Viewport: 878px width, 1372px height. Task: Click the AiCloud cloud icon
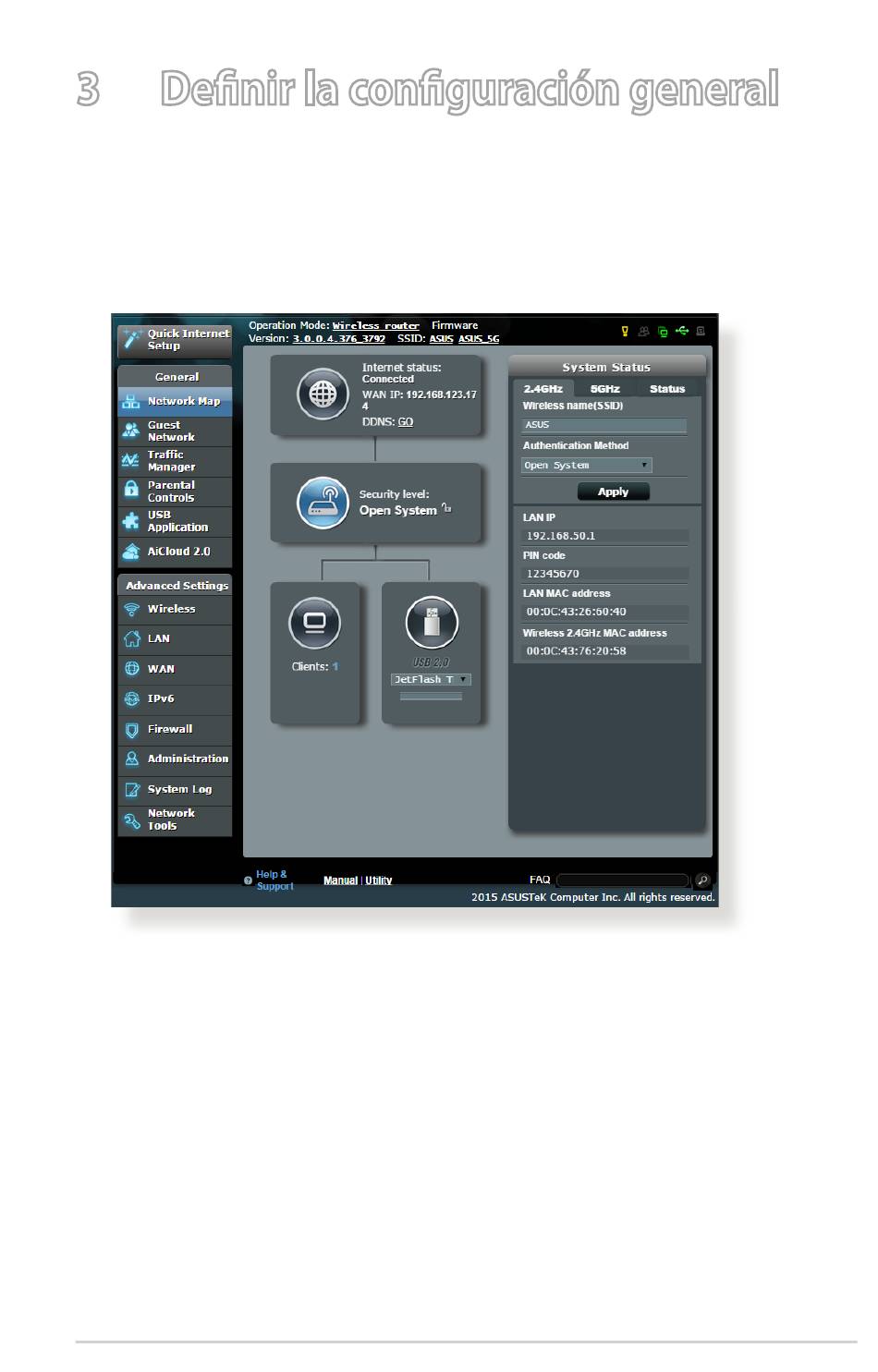131,552
